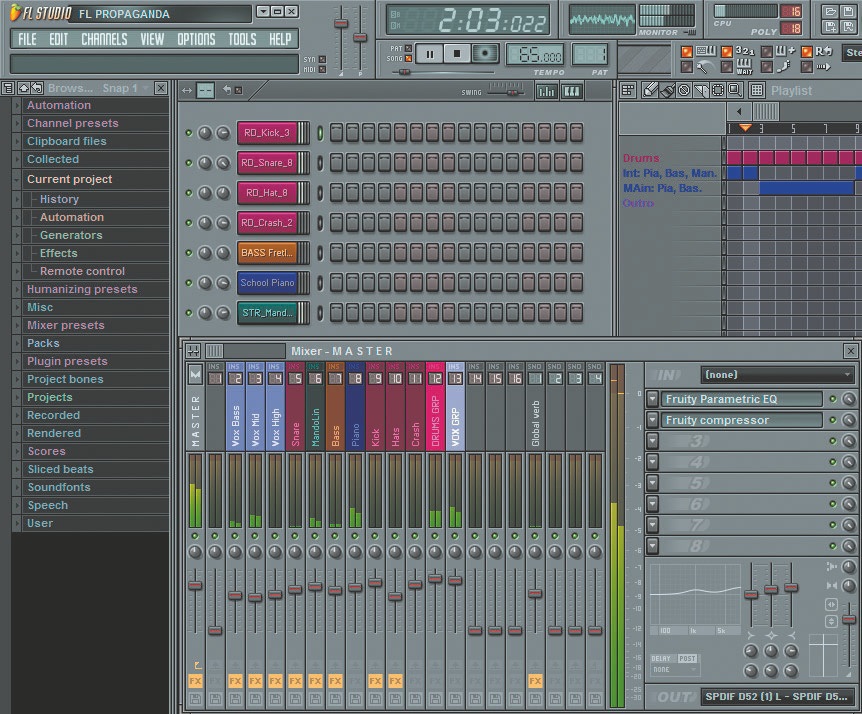Disable the Fruity Parametric EQ effect
This screenshot has width=862, height=714.
tap(832, 399)
